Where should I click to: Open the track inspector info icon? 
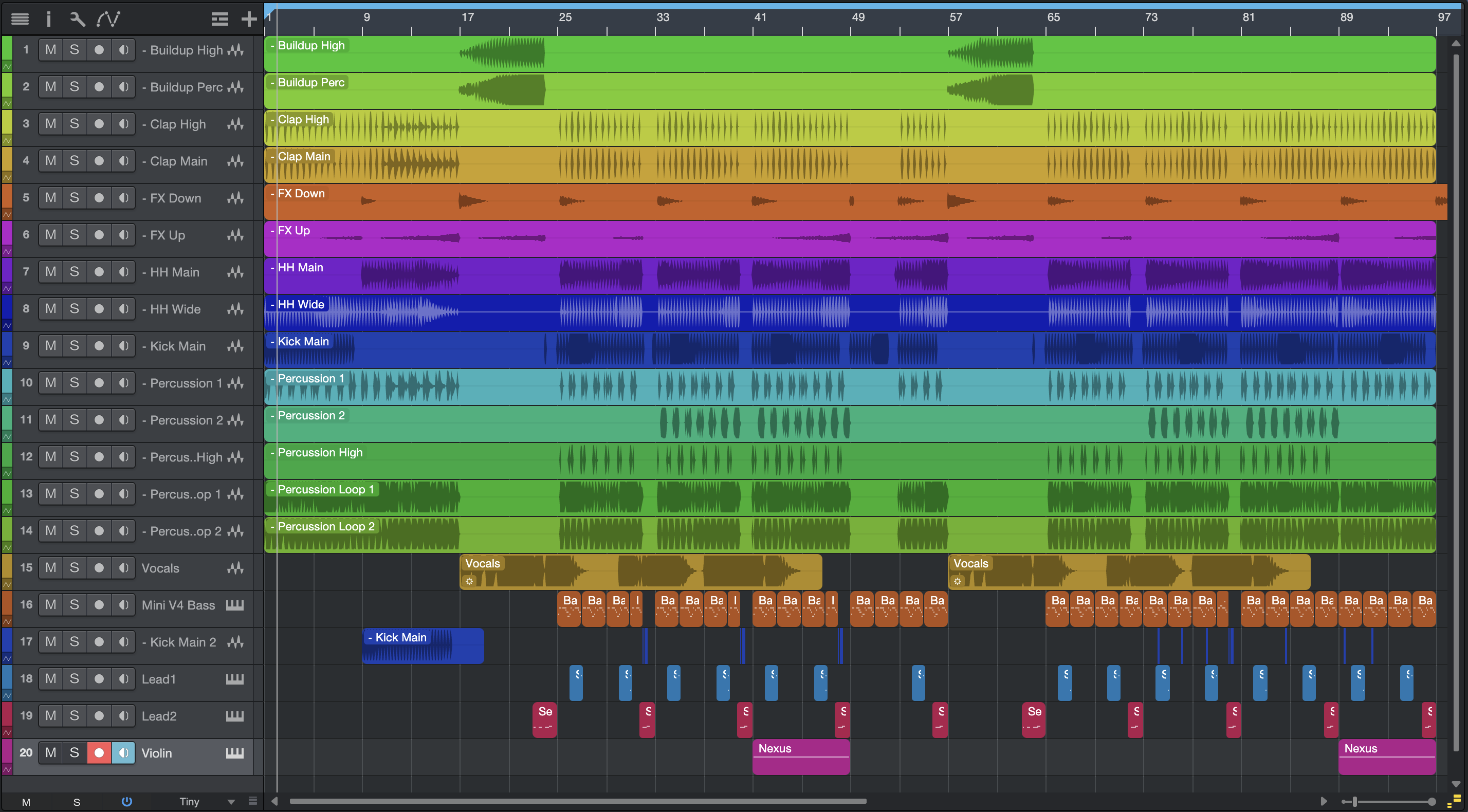[x=48, y=20]
